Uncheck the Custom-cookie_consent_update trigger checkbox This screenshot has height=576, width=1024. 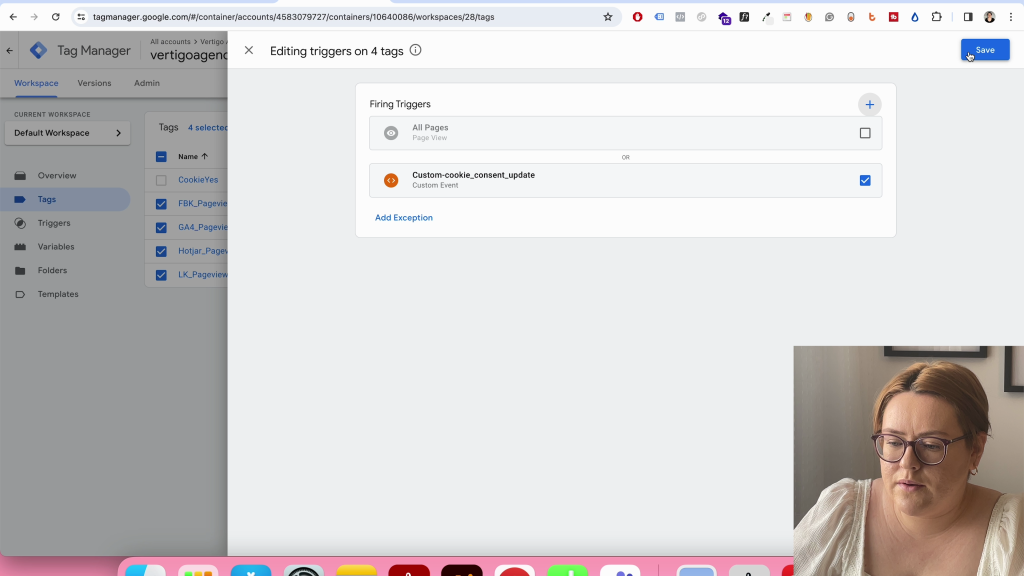click(865, 181)
